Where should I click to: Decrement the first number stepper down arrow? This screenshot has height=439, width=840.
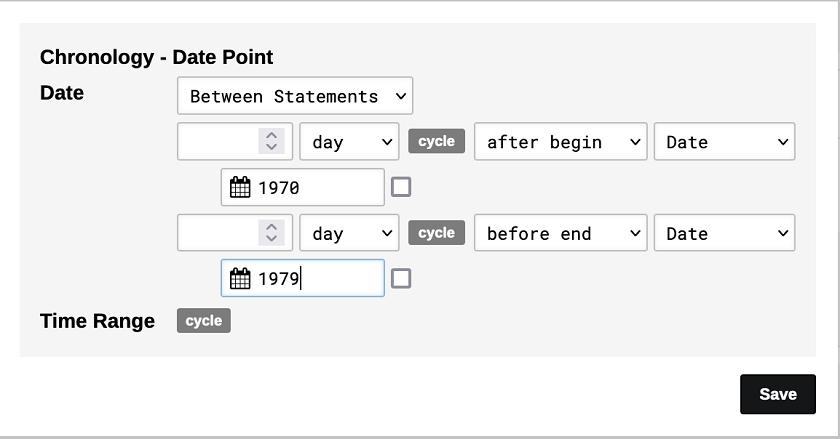271,148
